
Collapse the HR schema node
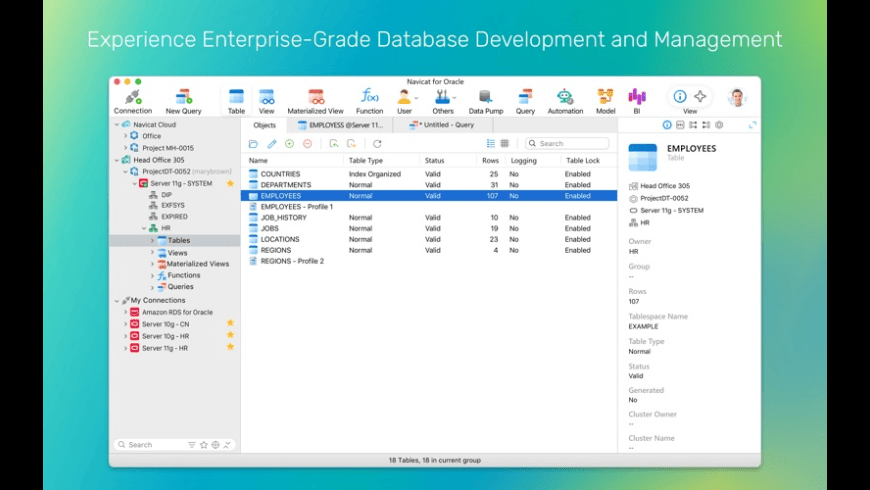point(144,228)
